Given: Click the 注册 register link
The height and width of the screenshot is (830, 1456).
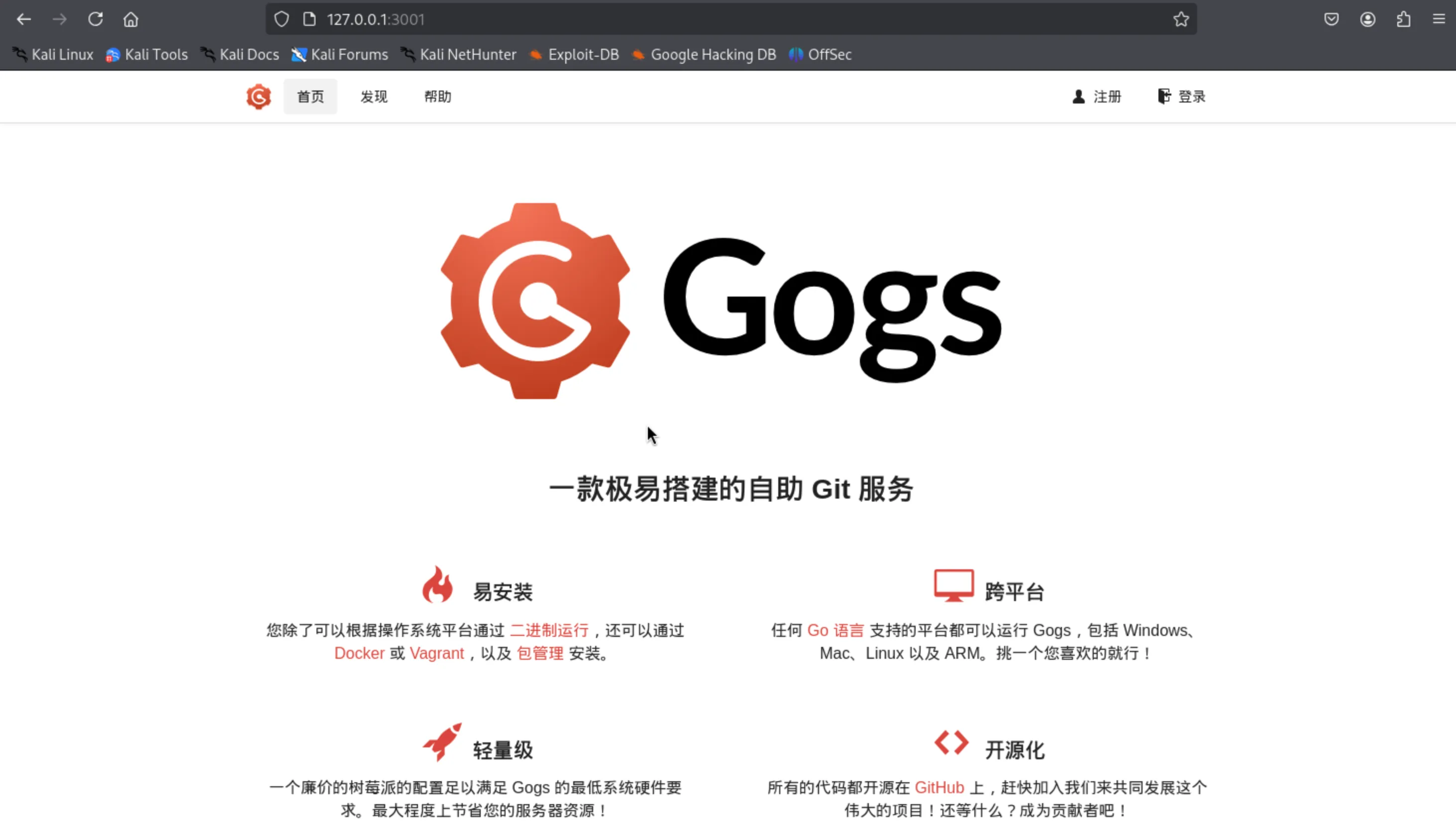Looking at the screenshot, I should [x=1096, y=97].
